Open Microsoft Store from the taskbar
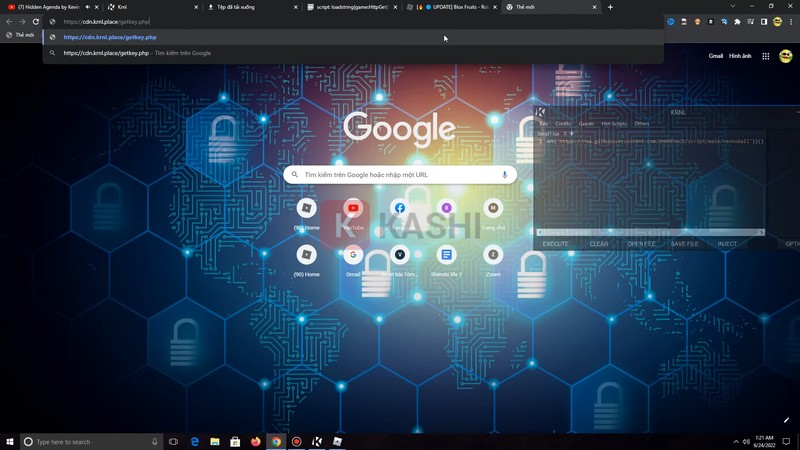 [x=235, y=442]
